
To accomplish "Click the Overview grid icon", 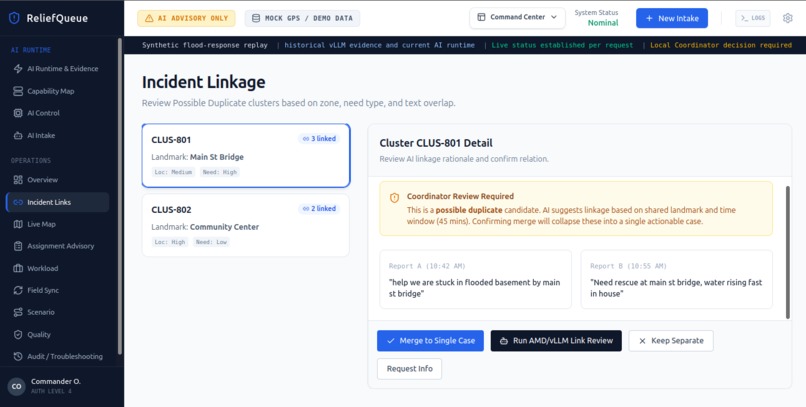I will pyautogui.click(x=18, y=180).
